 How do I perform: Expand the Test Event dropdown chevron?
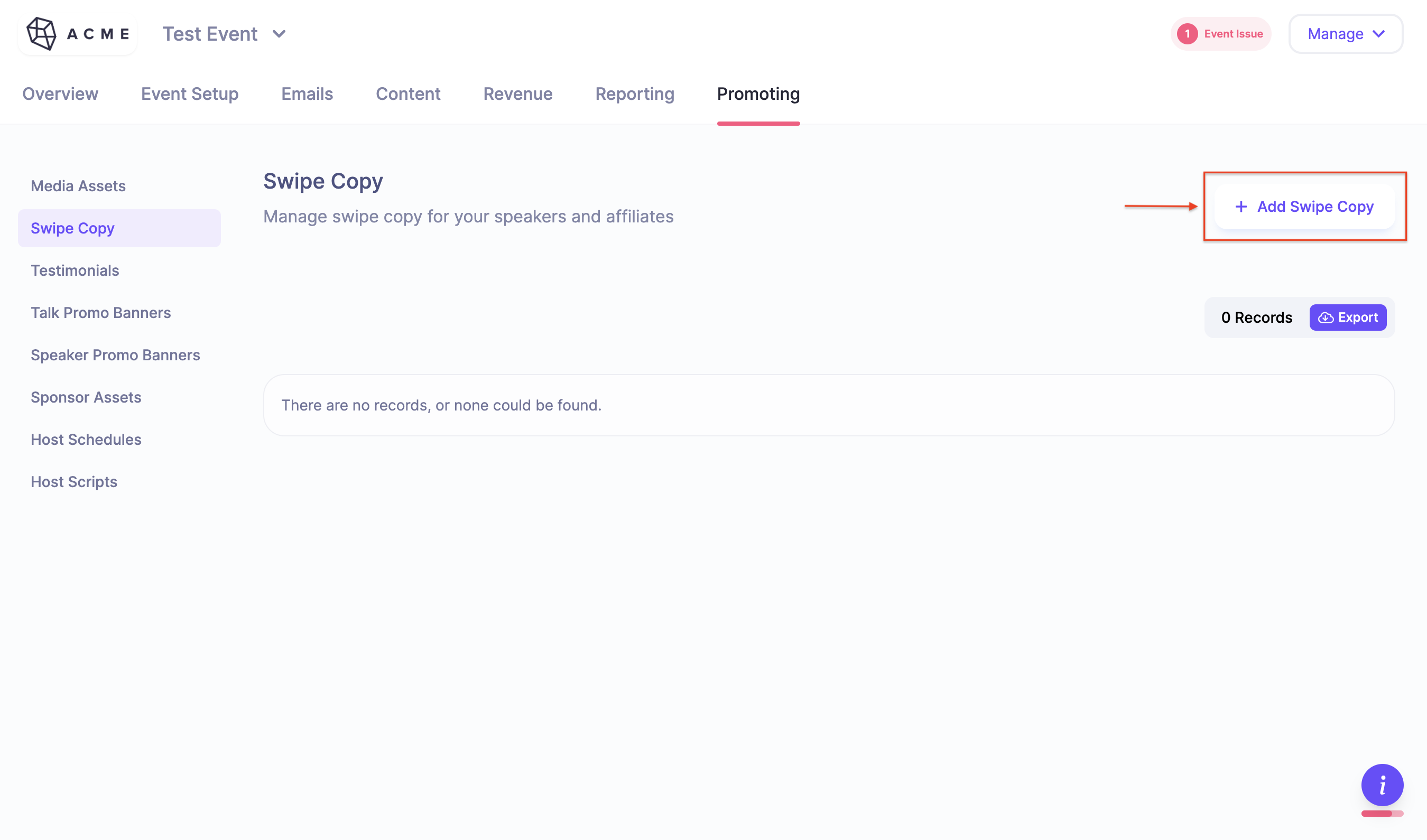point(279,34)
